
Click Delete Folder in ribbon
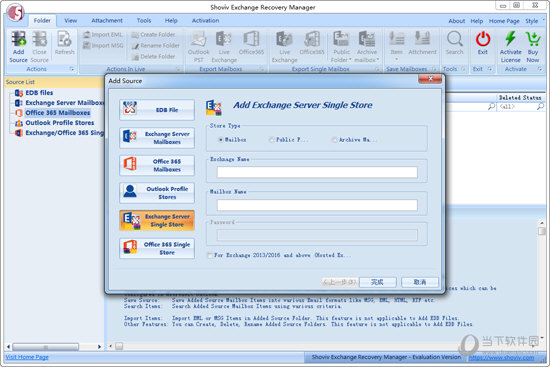153,56
